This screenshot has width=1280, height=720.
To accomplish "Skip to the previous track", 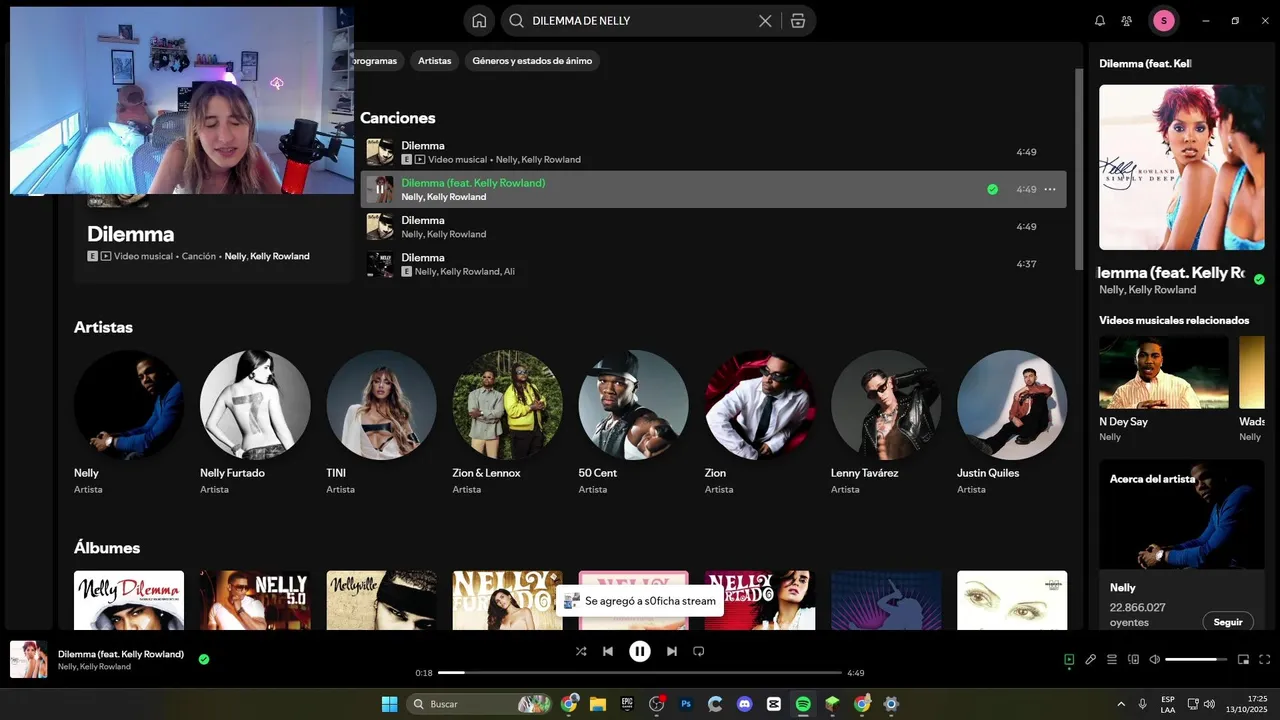I will click(608, 651).
